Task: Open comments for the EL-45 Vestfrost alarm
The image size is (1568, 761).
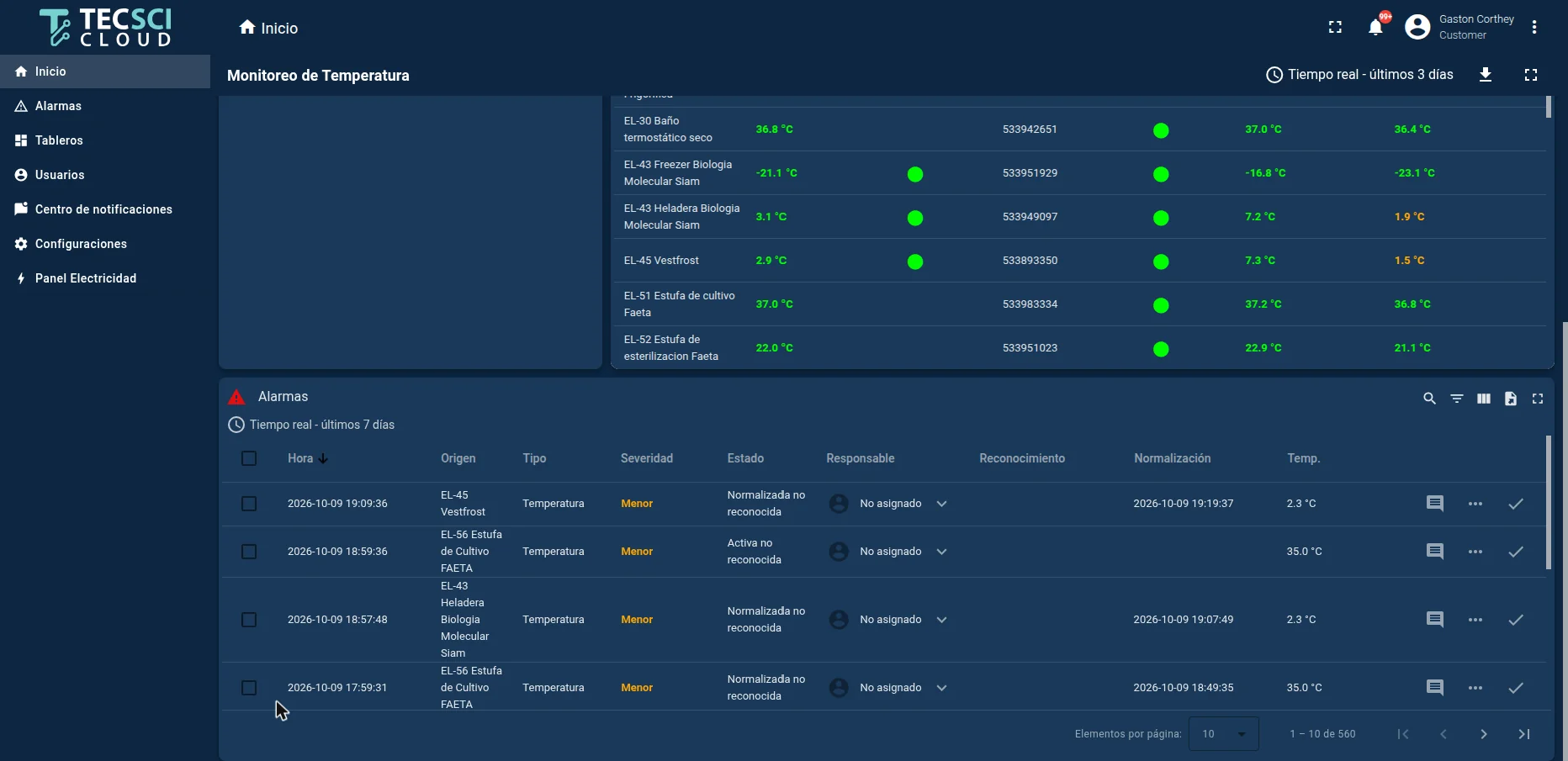Action: 1435,504
